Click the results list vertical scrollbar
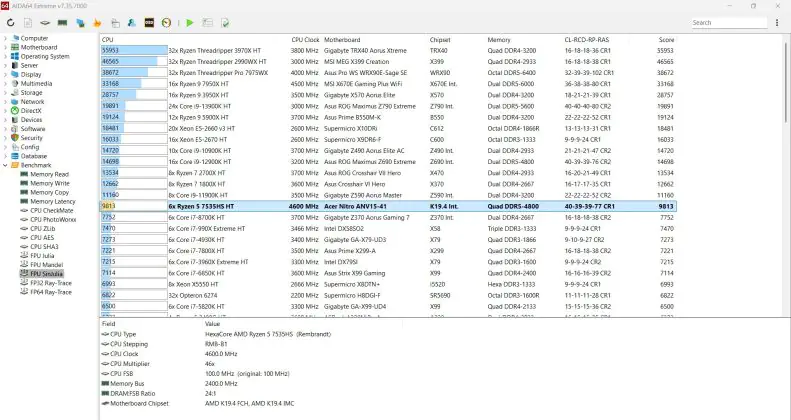Viewport: 791px width, 420px height. point(786,81)
